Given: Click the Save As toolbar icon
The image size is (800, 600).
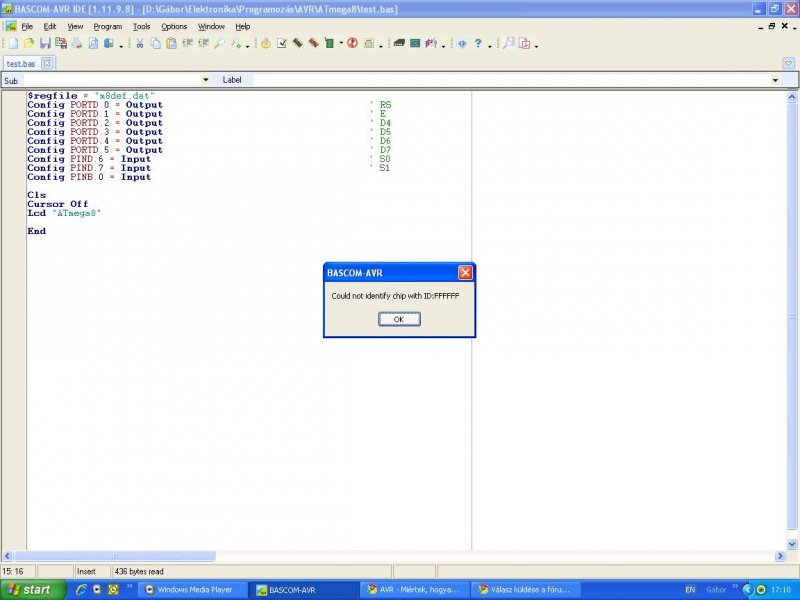Looking at the screenshot, I should coord(61,43).
